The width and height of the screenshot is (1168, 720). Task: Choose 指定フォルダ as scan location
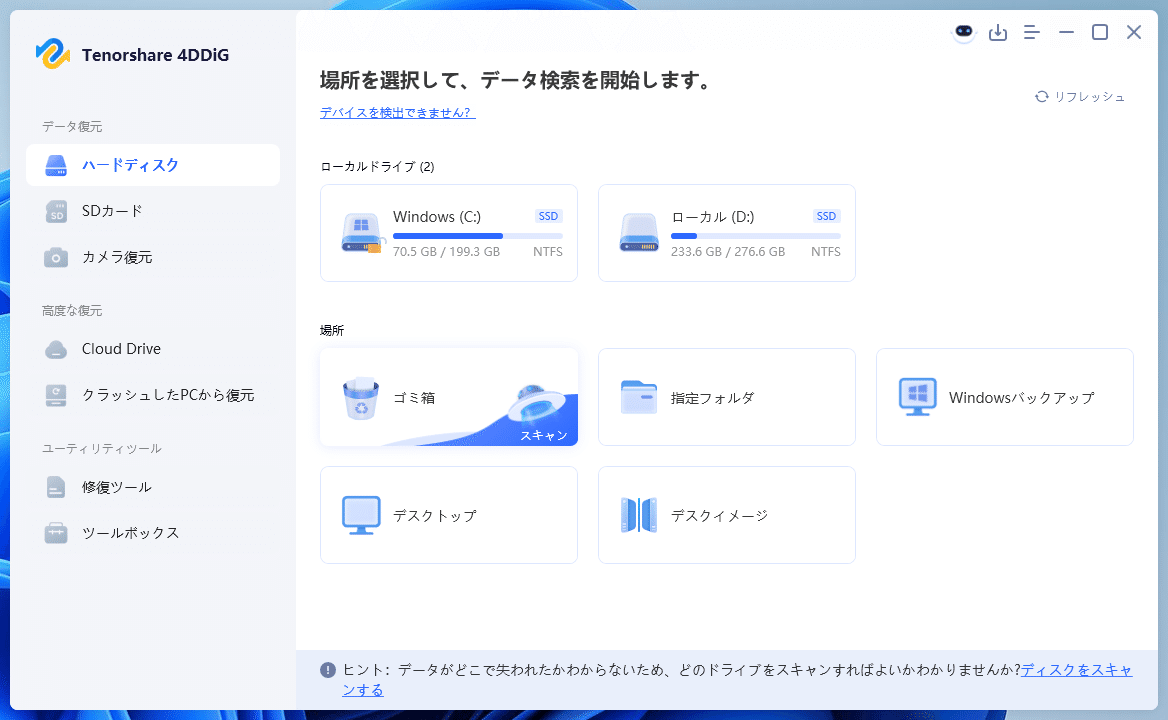(726, 396)
